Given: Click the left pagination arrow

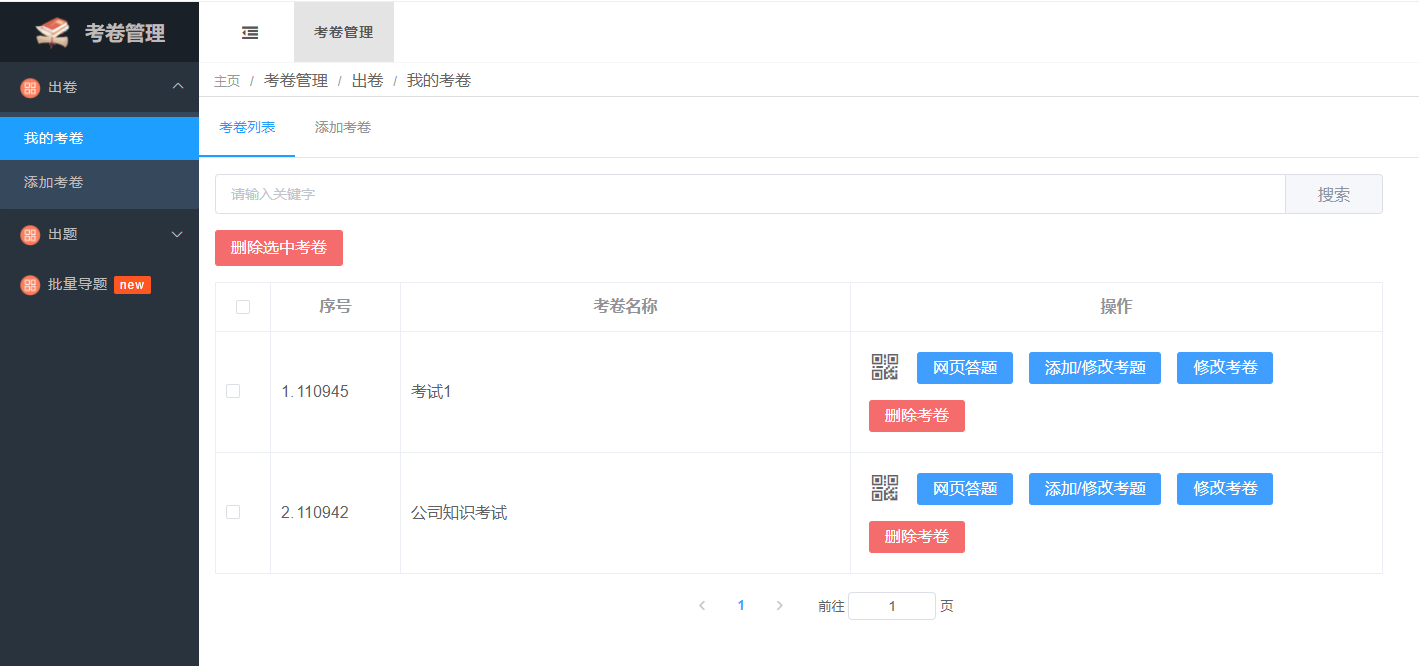Looking at the screenshot, I should click(x=701, y=605).
